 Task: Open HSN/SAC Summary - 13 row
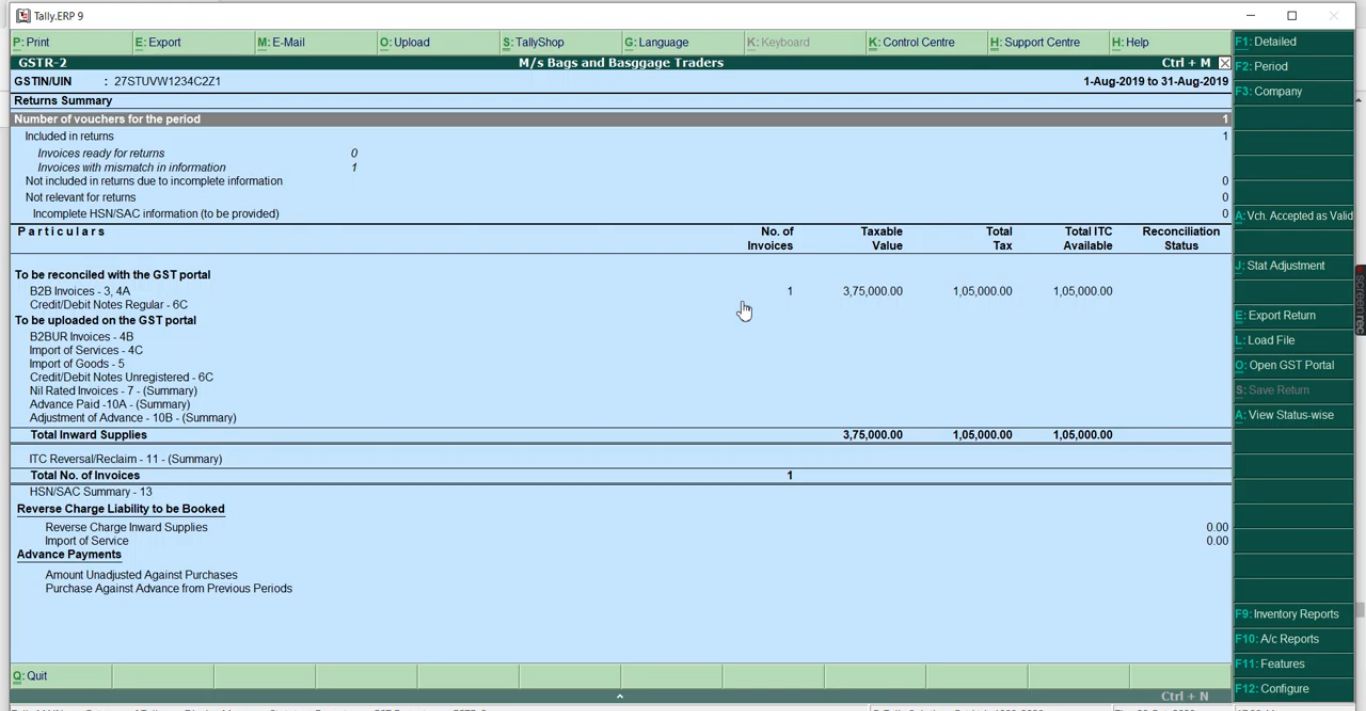pos(91,491)
